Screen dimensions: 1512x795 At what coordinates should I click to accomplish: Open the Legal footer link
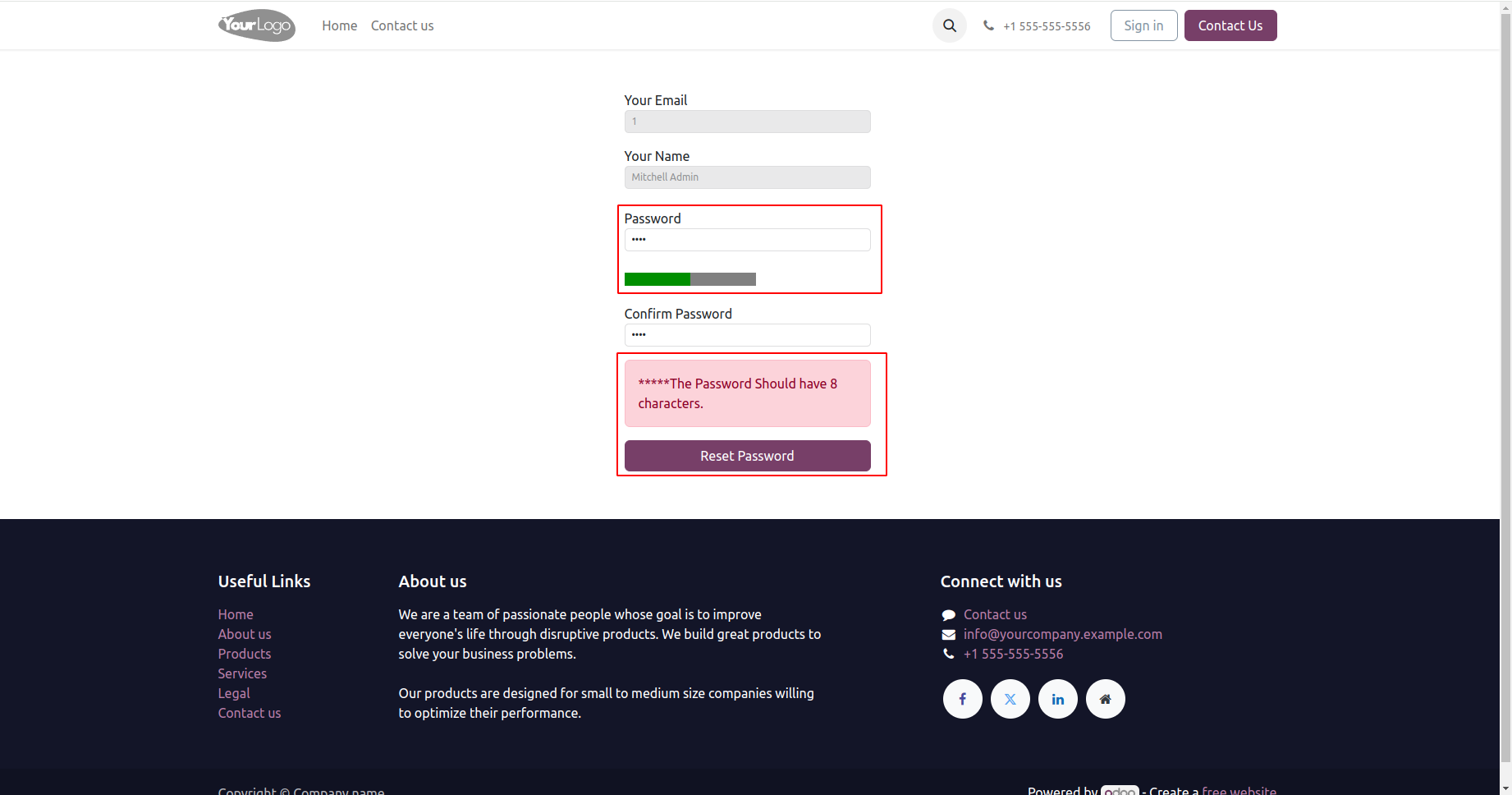coord(234,693)
